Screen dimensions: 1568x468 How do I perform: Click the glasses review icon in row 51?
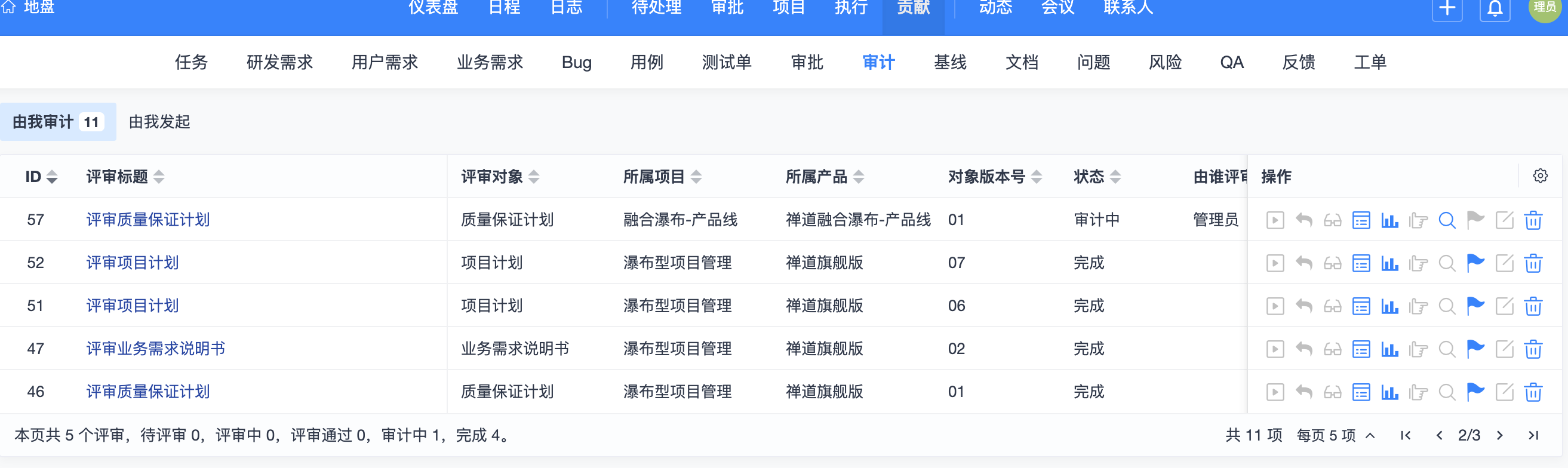(x=1332, y=306)
